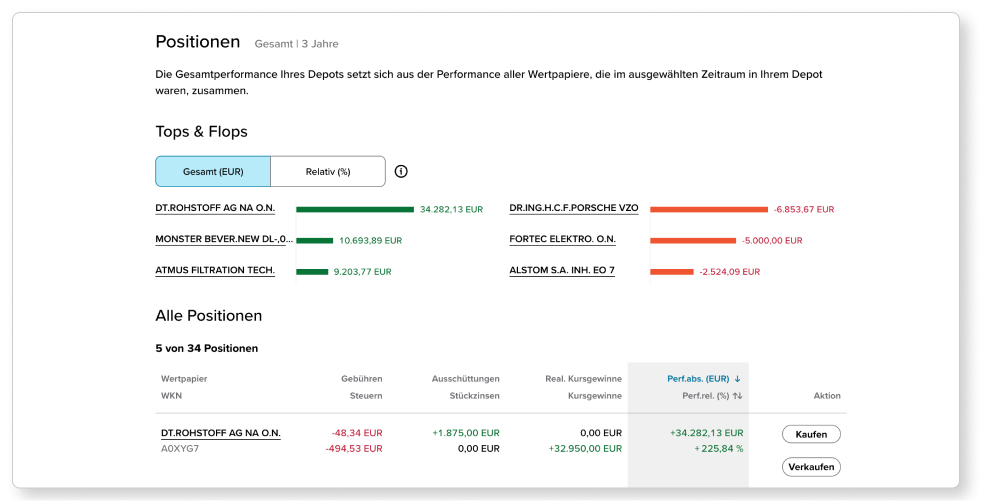Click the Aktion column header
Image resolution: width=984 pixels, height=501 pixels.
[827, 396]
